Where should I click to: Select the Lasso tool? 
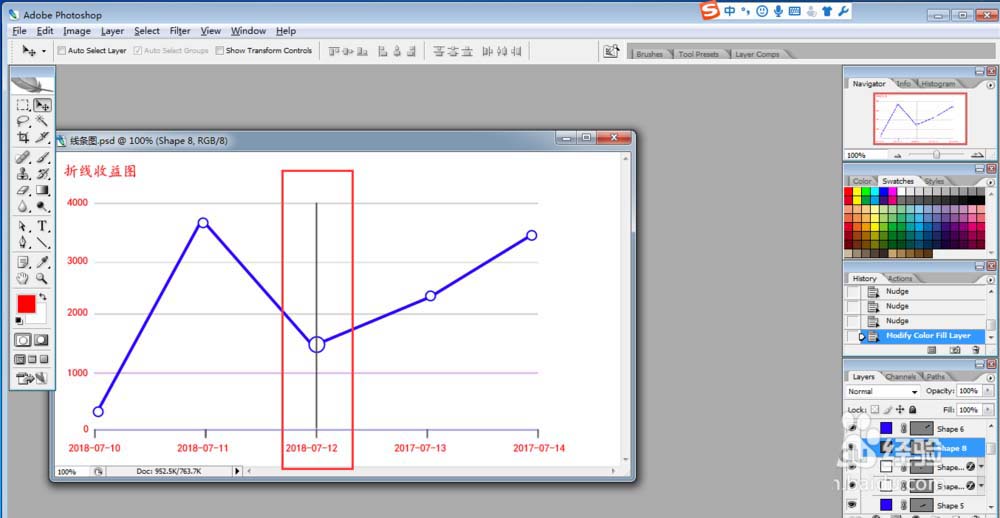pyautogui.click(x=23, y=121)
